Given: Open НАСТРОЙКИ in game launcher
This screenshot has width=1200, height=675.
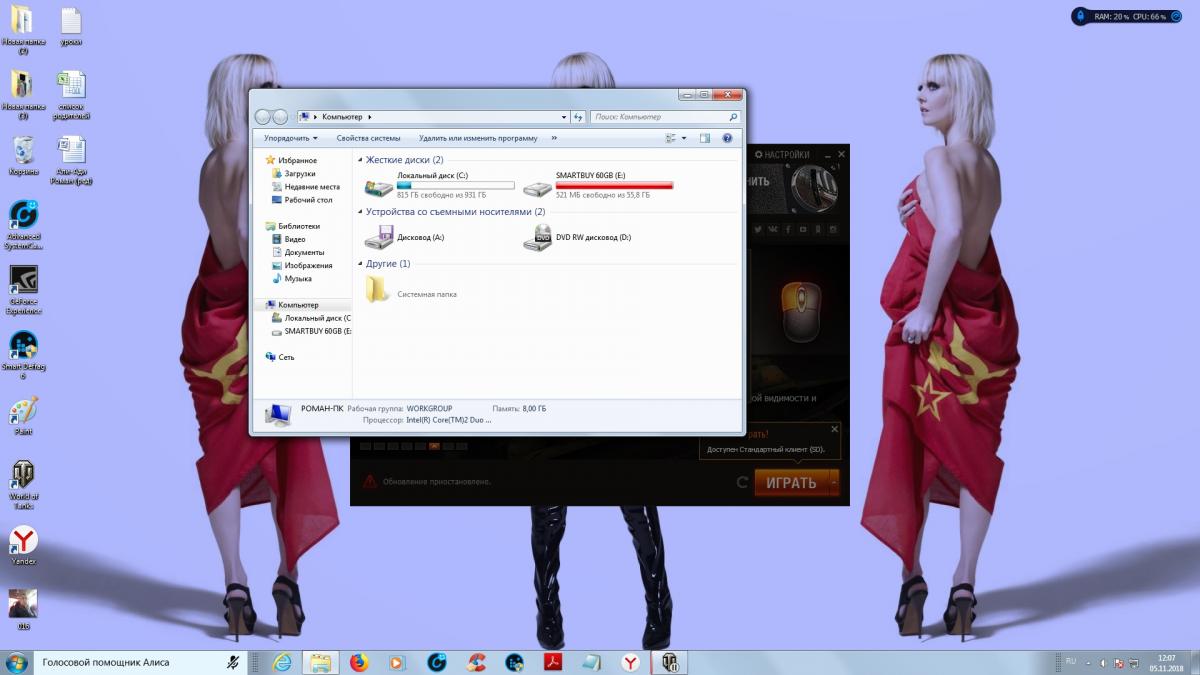Looking at the screenshot, I should point(781,155).
